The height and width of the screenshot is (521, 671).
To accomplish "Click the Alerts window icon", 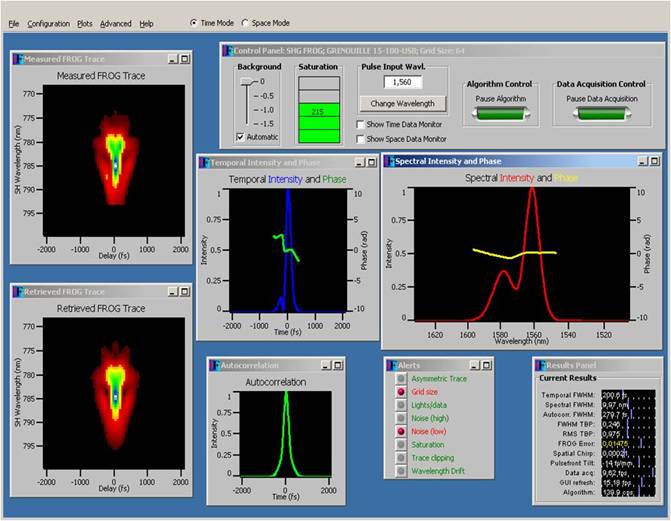I will pyautogui.click(x=392, y=365).
